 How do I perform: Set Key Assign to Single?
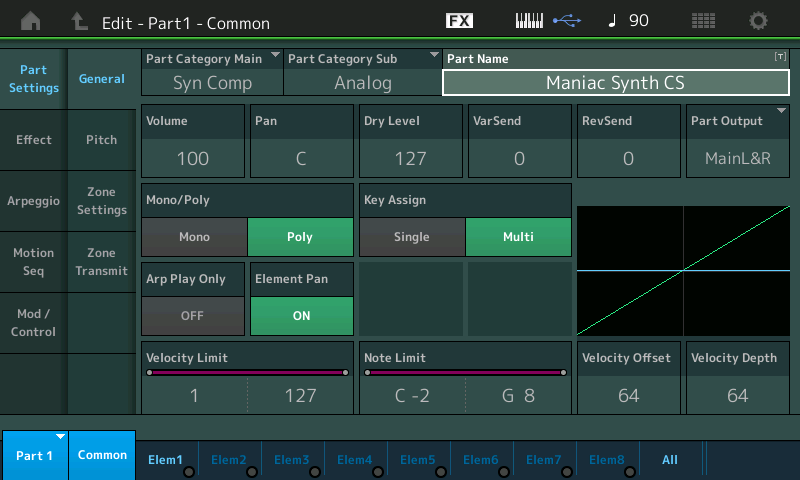(411, 237)
